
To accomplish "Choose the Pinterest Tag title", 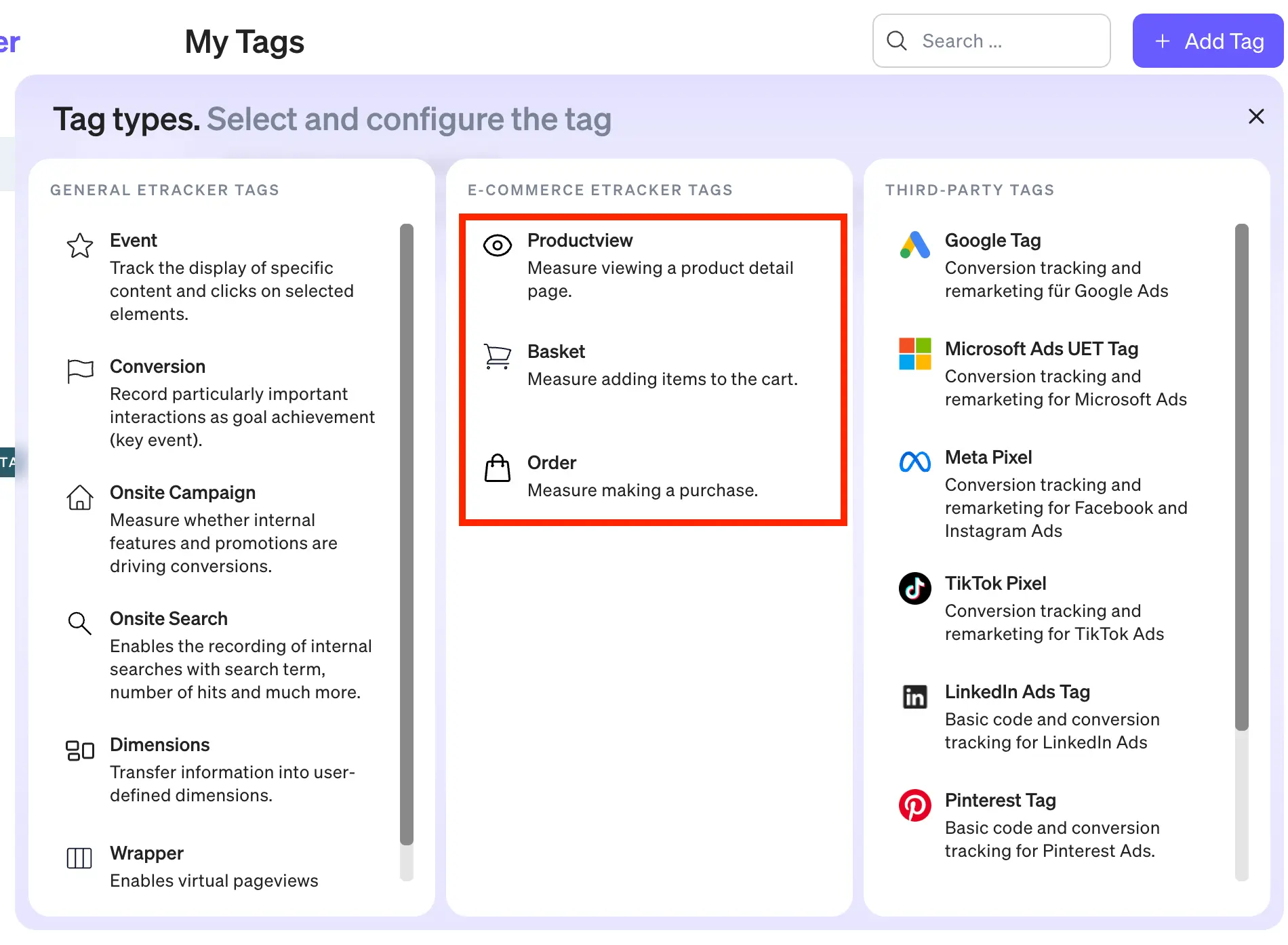I will pyautogui.click(x=1000, y=800).
